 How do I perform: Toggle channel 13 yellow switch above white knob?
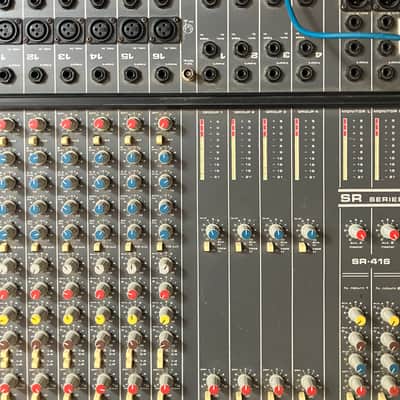(67, 247)
